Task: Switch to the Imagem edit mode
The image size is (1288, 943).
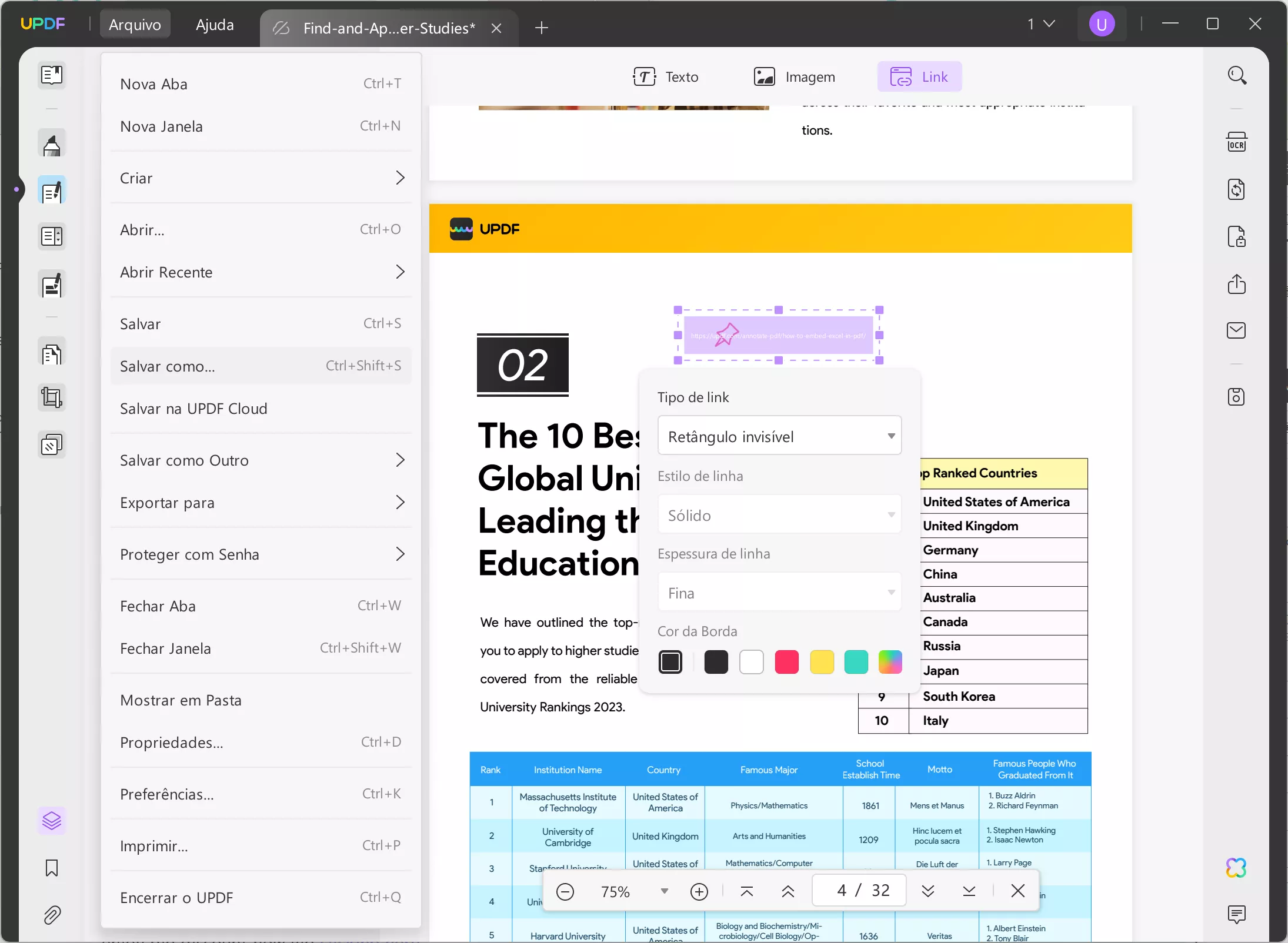Action: [x=795, y=77]
